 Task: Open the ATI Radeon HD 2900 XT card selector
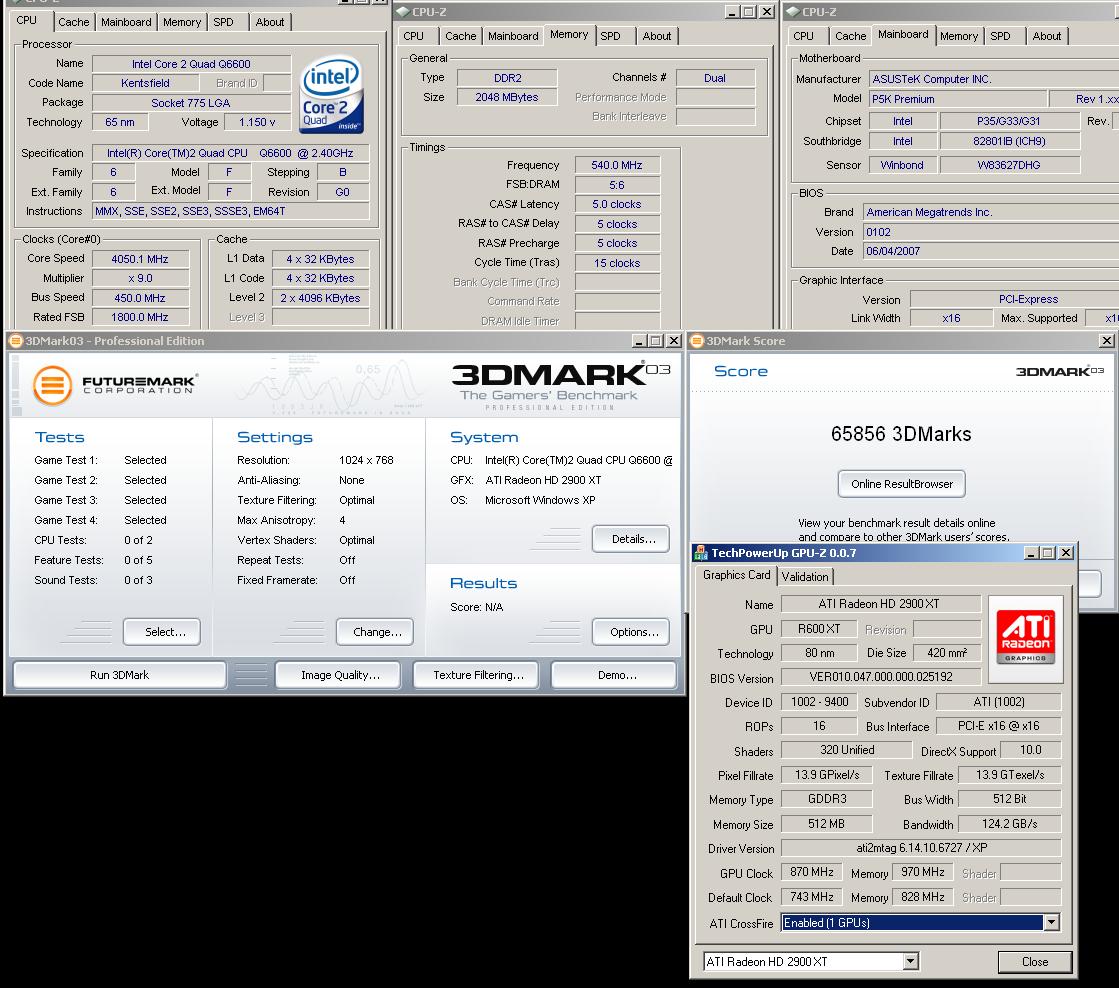click(910, 962)
